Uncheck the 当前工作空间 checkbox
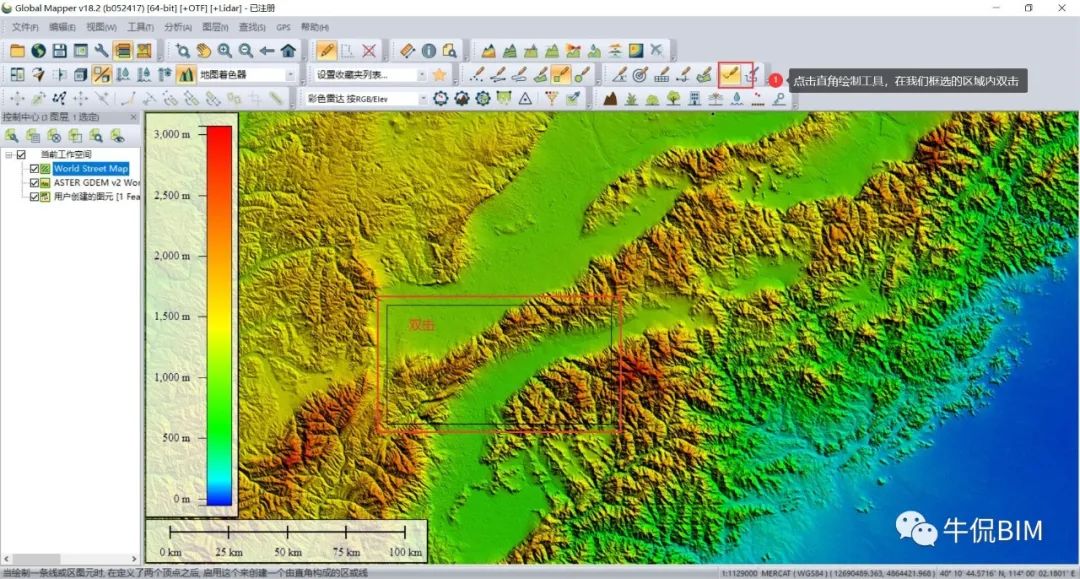This screenshot has width=1080, height=579. click(x=21, y=154)
